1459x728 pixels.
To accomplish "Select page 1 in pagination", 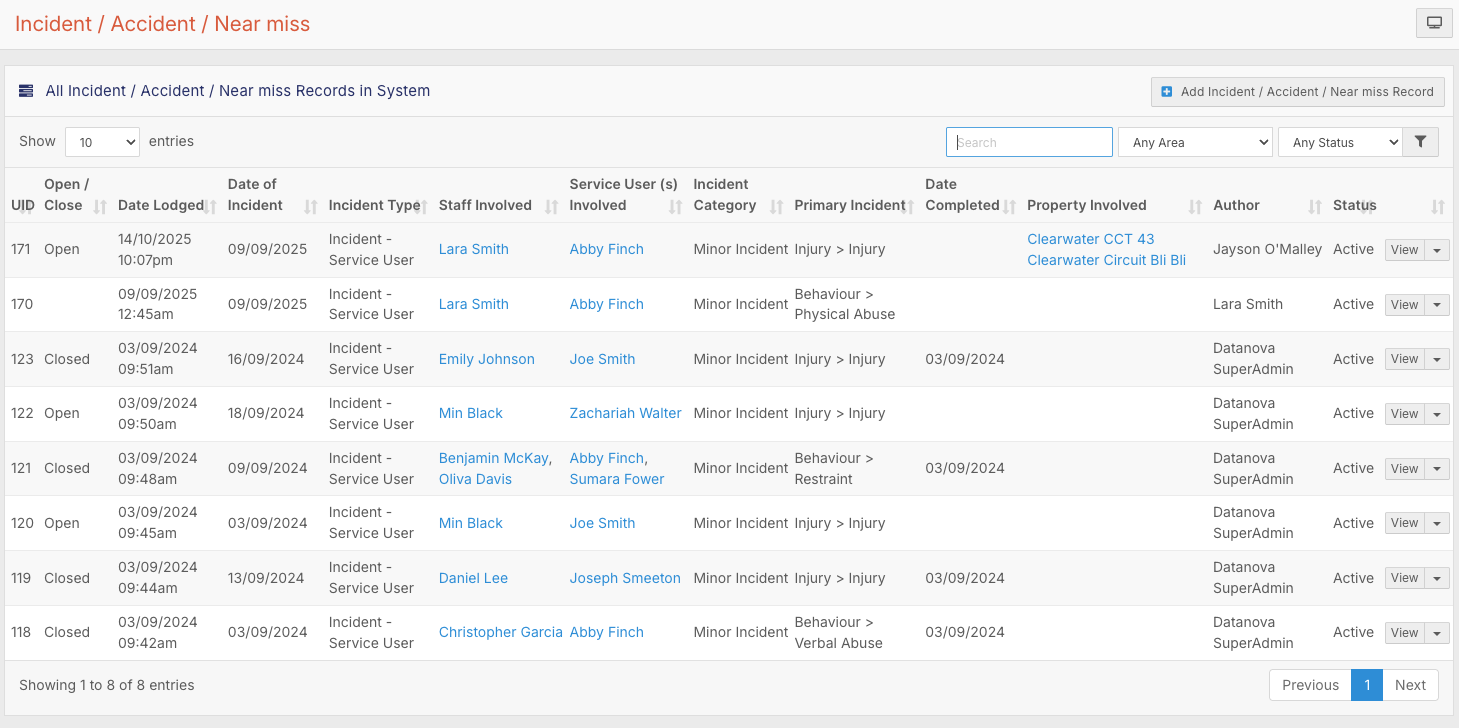I will (1367, 685).
